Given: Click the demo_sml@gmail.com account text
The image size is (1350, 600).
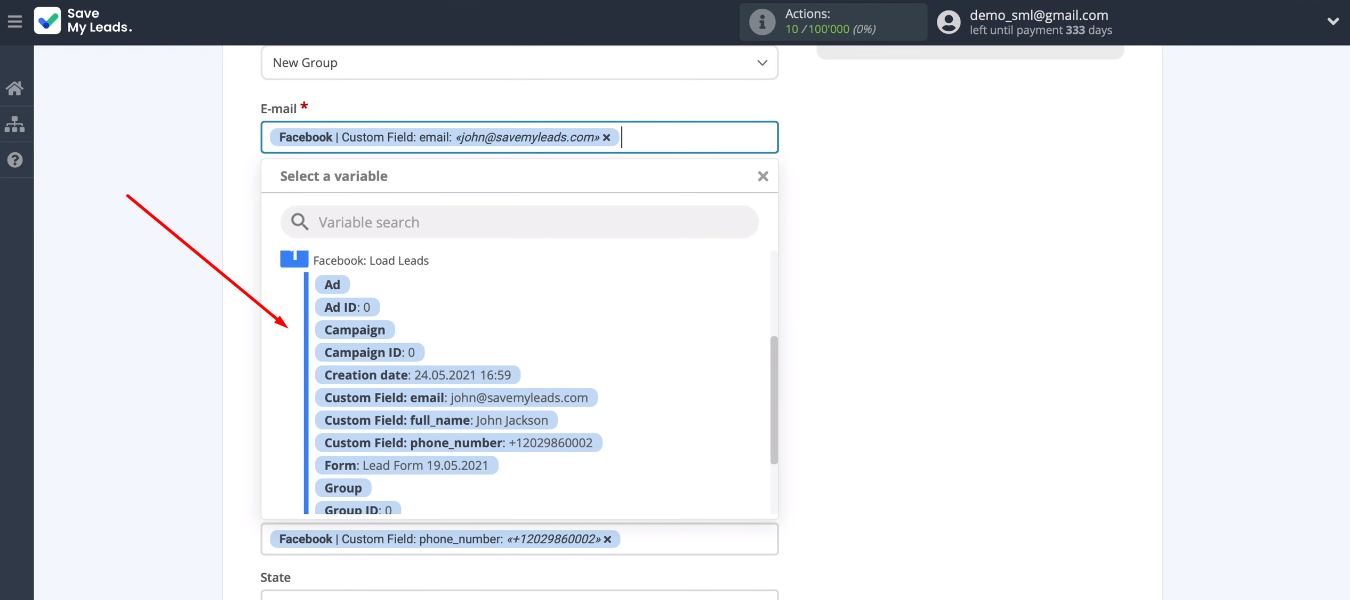Looking at the screenshot, I should tap(1039, 15).
